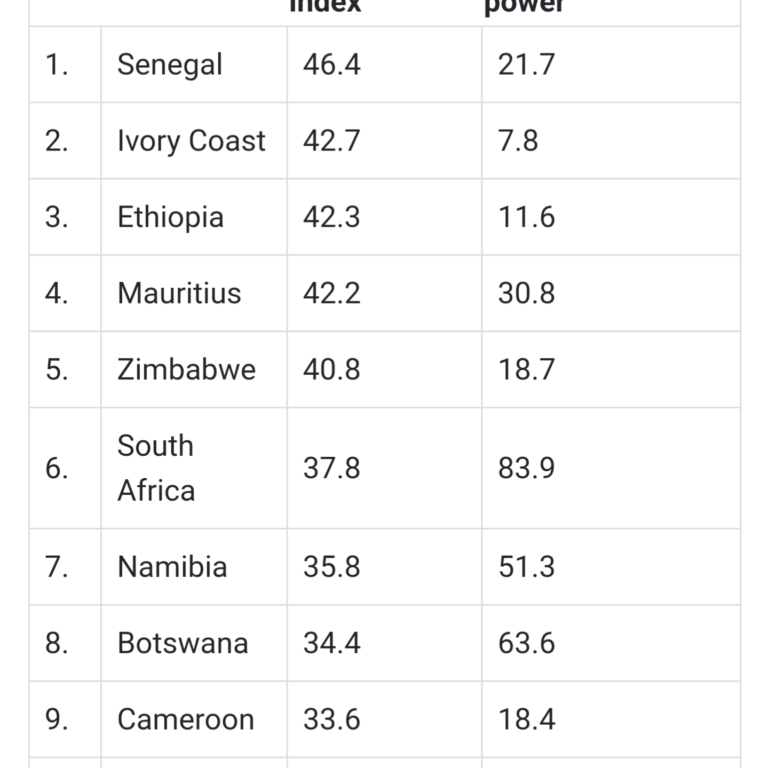Click the Zimbabwe country cell
768x768 pixels.
(x=186, y=369)
